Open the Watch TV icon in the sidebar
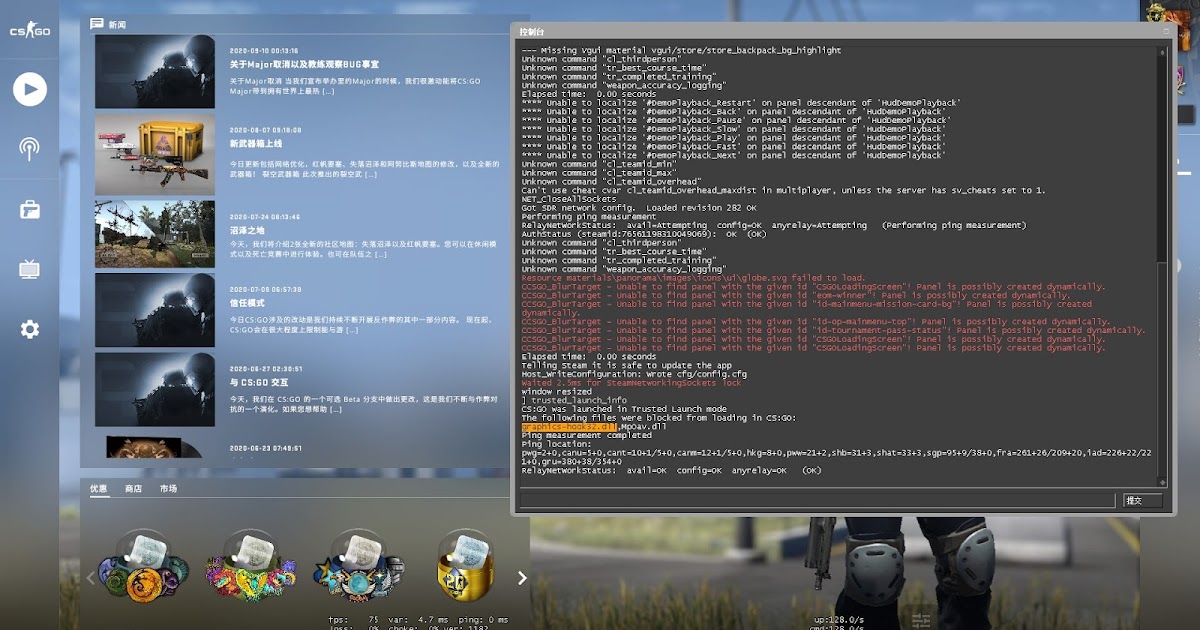1200x630 pixels. pyautogui.click(x=30, y=269)
